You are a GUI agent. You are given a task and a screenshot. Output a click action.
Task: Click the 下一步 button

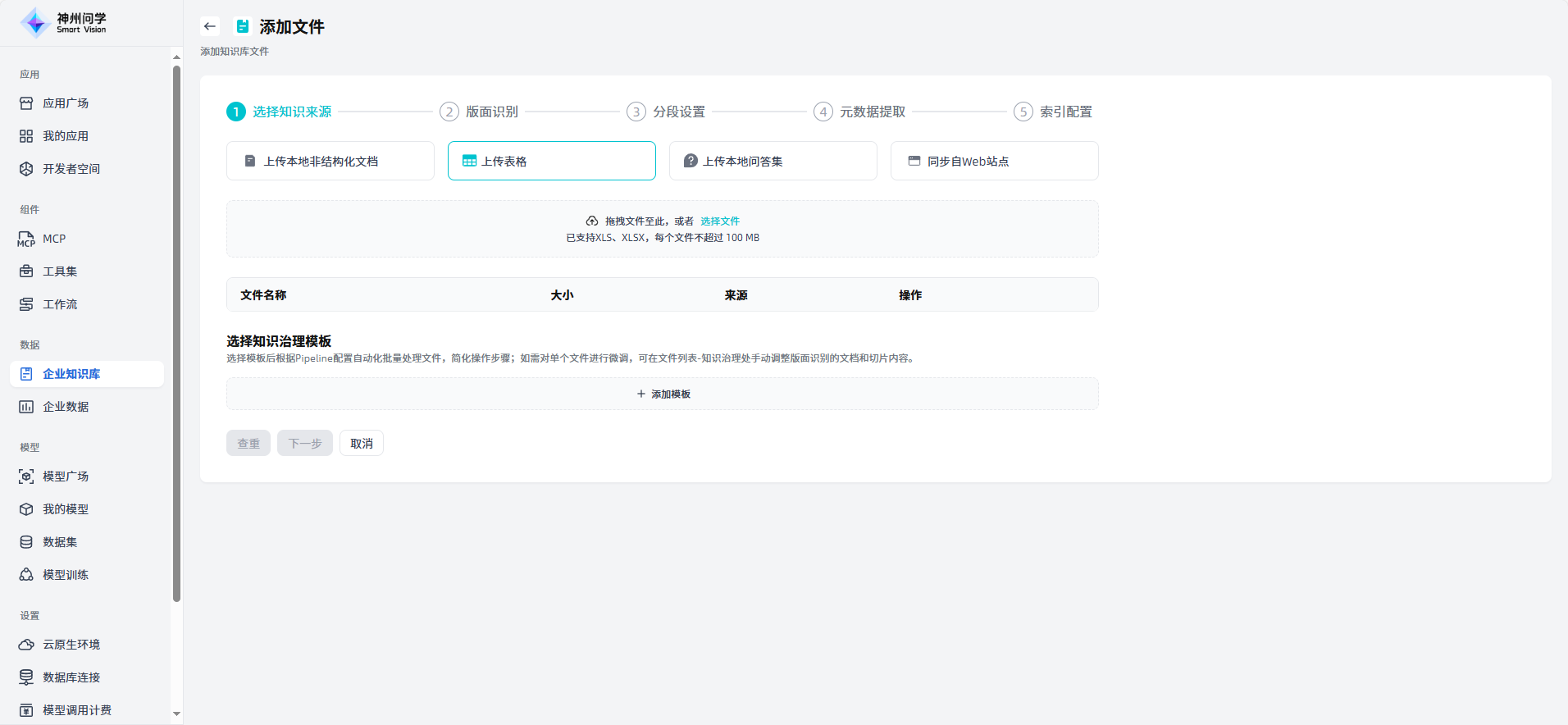[x=305, y=443]
